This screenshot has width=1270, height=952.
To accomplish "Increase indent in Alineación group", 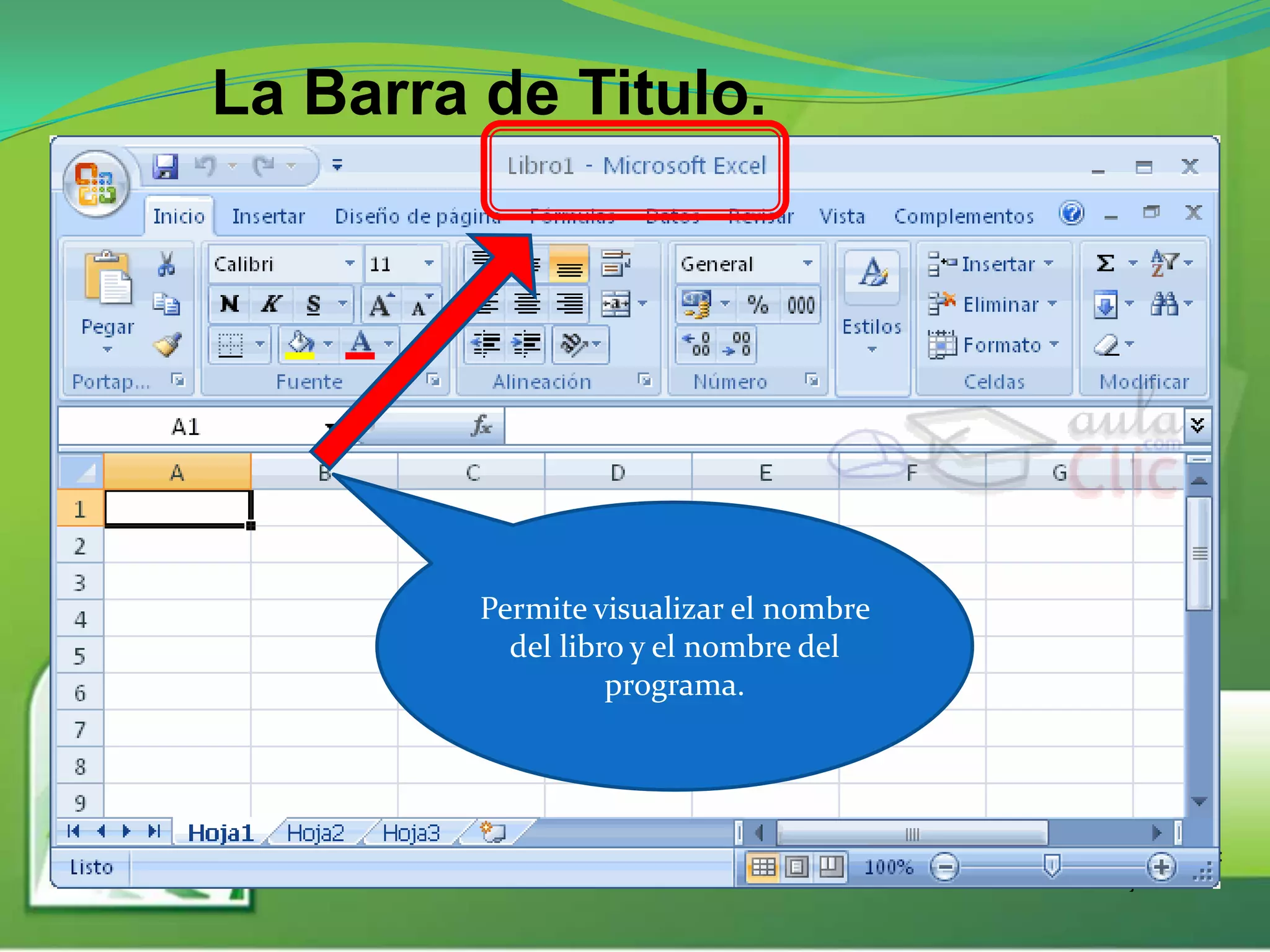I will coord(526,344).
